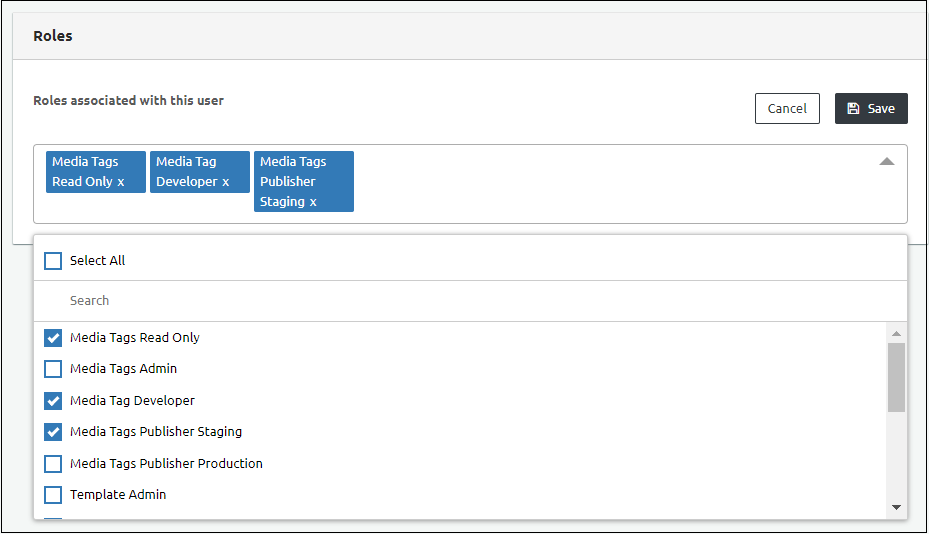The image size is (929, 534).
Task: Click the Cancel button
Action: click(787, 108)
